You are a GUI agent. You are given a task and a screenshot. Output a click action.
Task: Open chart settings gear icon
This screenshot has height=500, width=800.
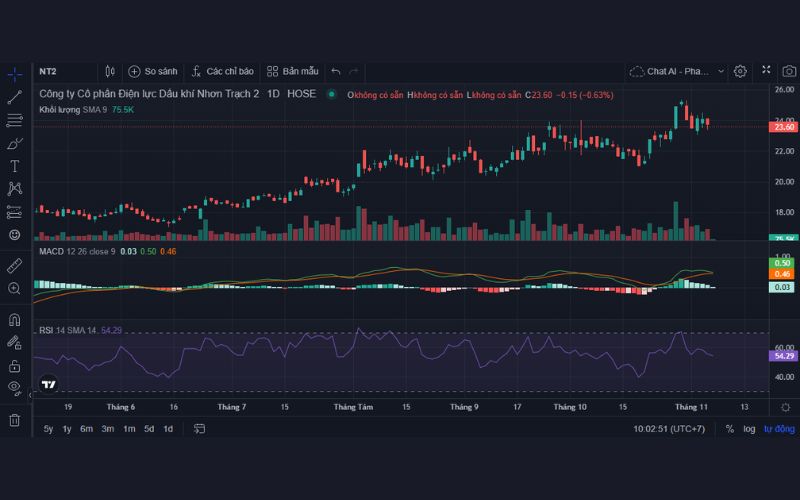tap(740, 71)
